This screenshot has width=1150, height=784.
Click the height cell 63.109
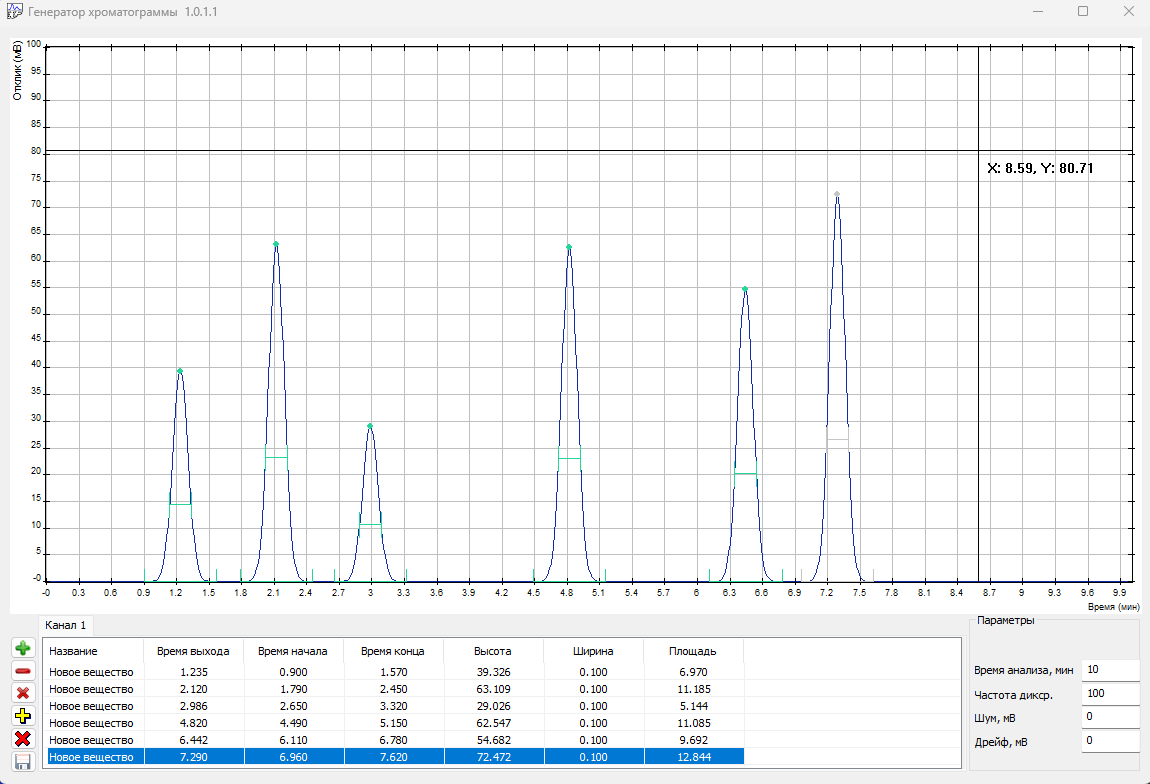tap(493, 689)
